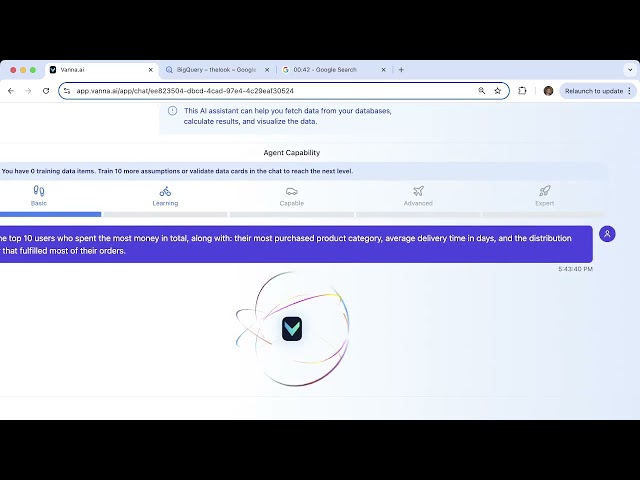Click the Learning level progress bar segment

tap(165, 214)
